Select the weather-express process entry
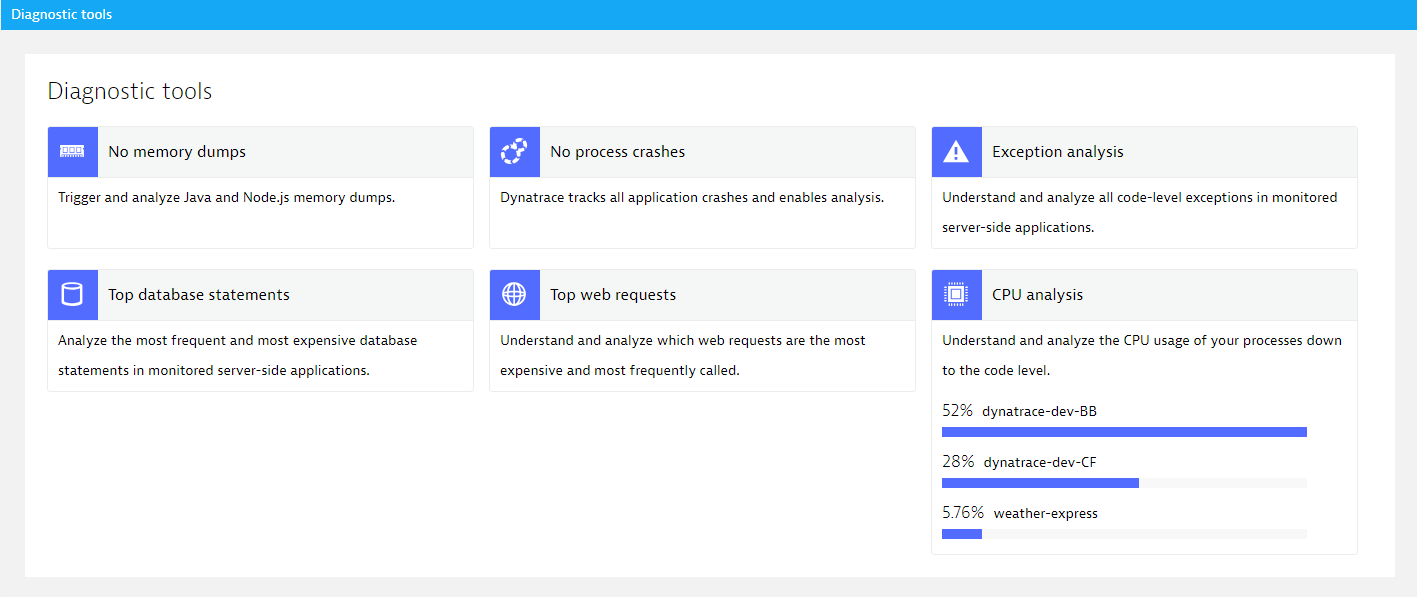 1045,513
